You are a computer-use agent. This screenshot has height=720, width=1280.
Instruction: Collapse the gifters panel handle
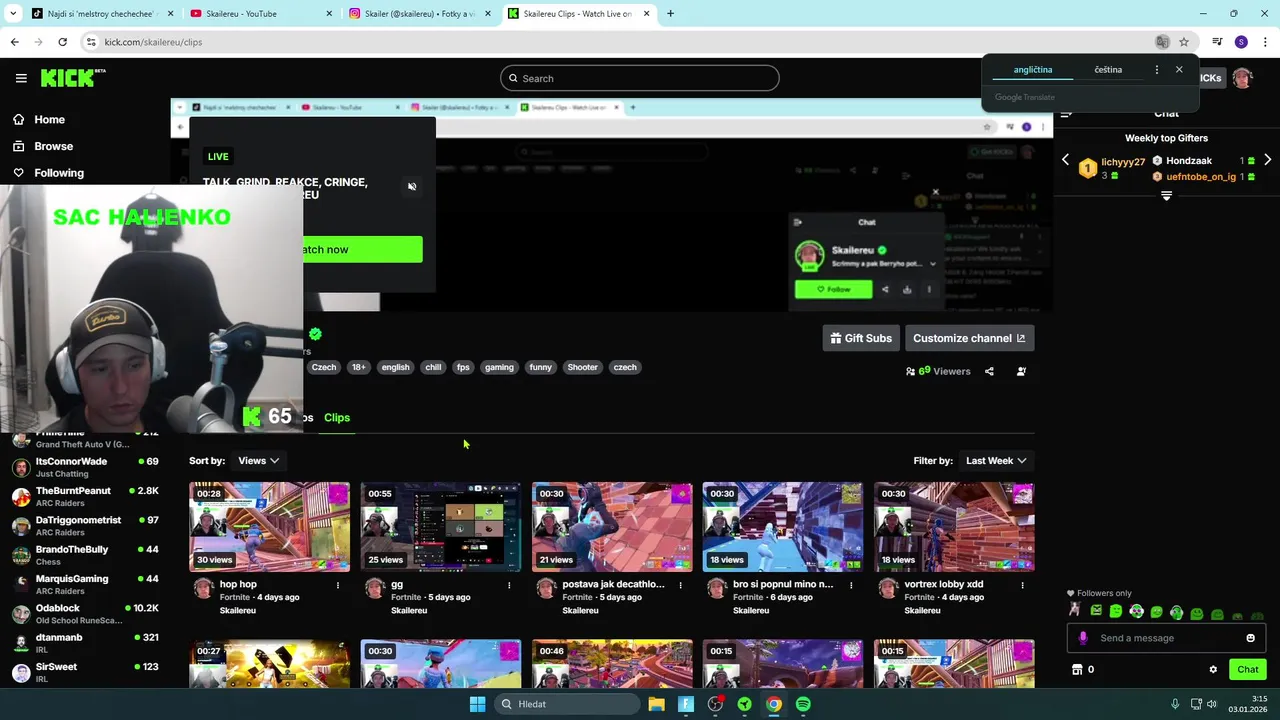point(1166,196)
